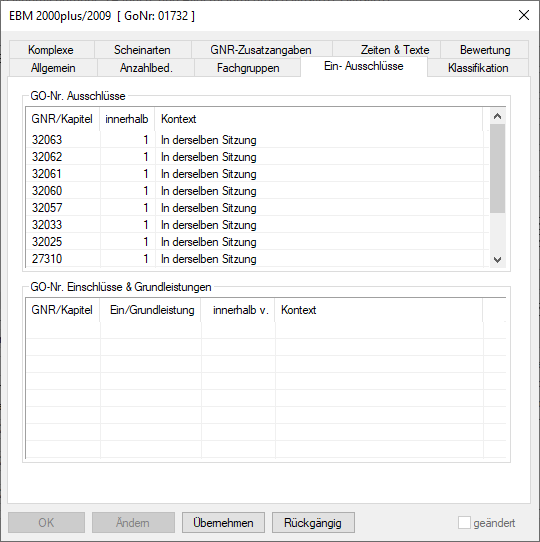This screenshot has width=540, height=542.
Task: Switch to the Komplexe tab
Action: [x=51, y=49]
